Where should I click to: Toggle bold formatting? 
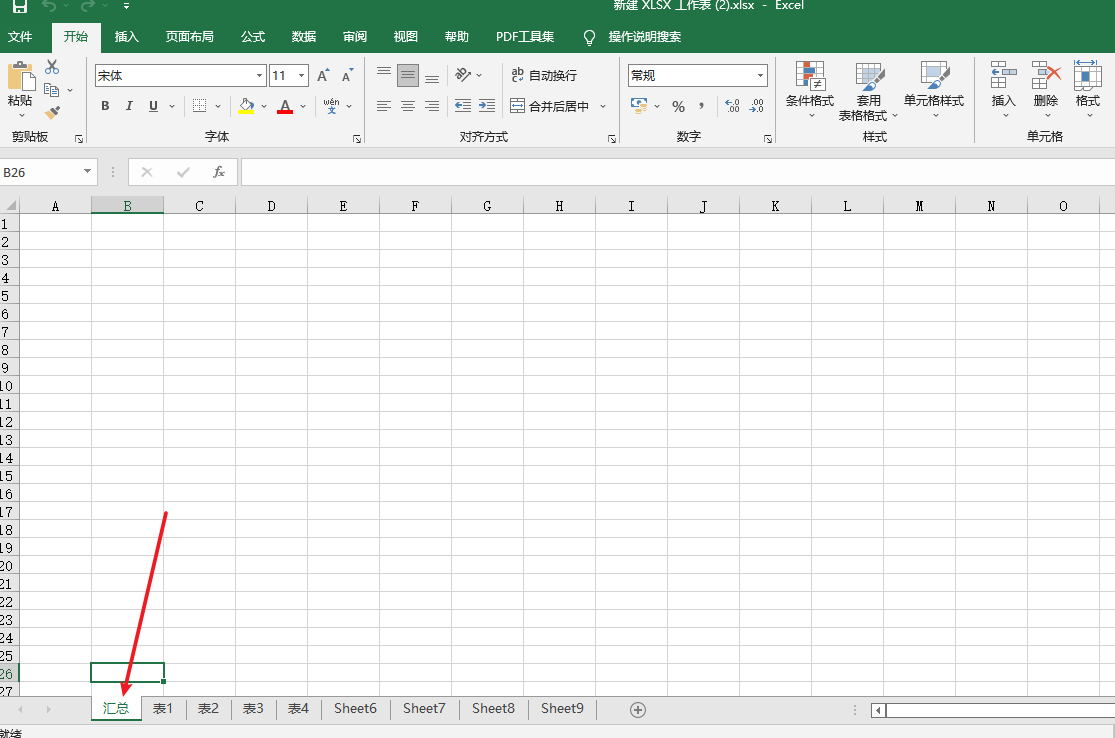pos(104,105)
